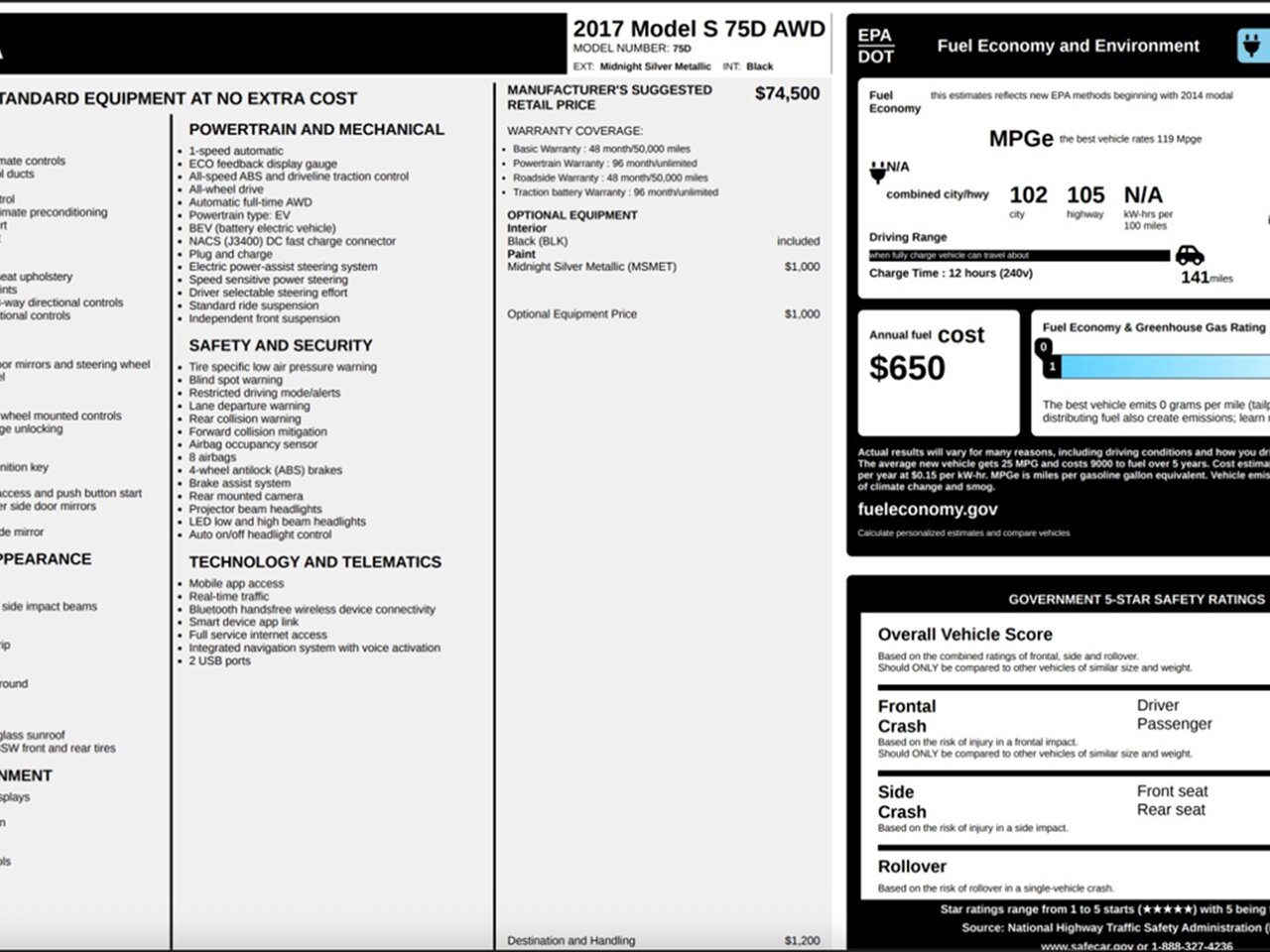Image resolution: width=1270 pixels, height=952 pixels.
Task: Click the large 'MPGe' label
Action: 1021,139
